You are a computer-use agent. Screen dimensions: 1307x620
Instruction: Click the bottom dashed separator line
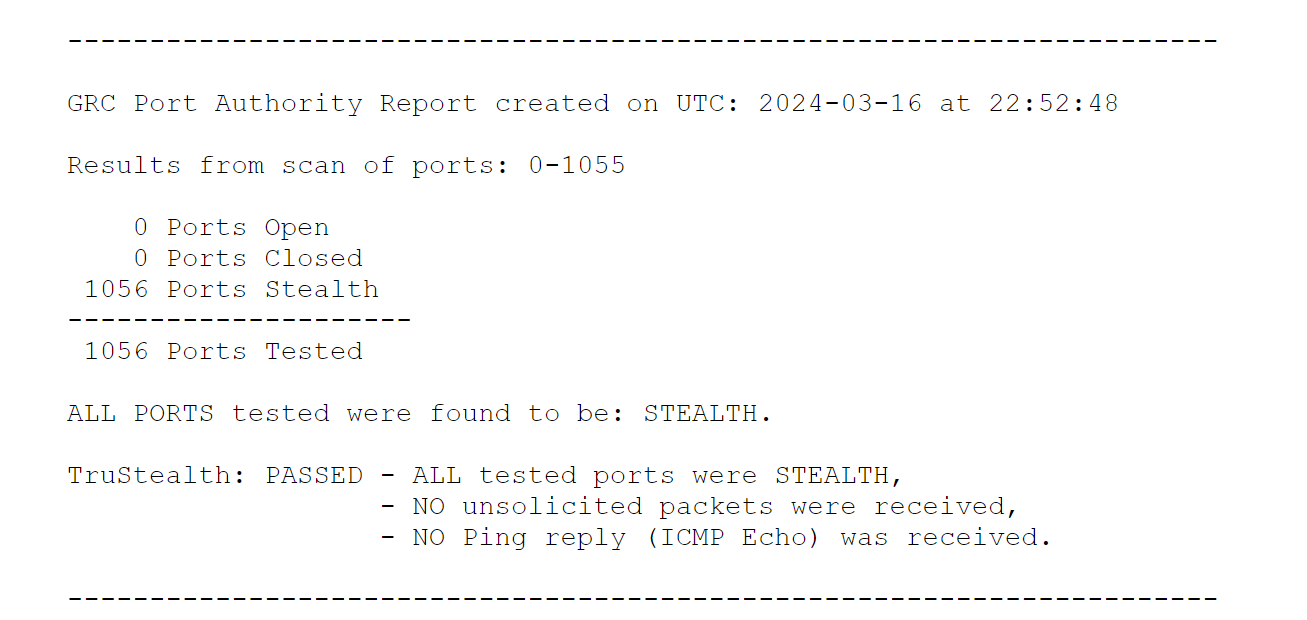642,600
